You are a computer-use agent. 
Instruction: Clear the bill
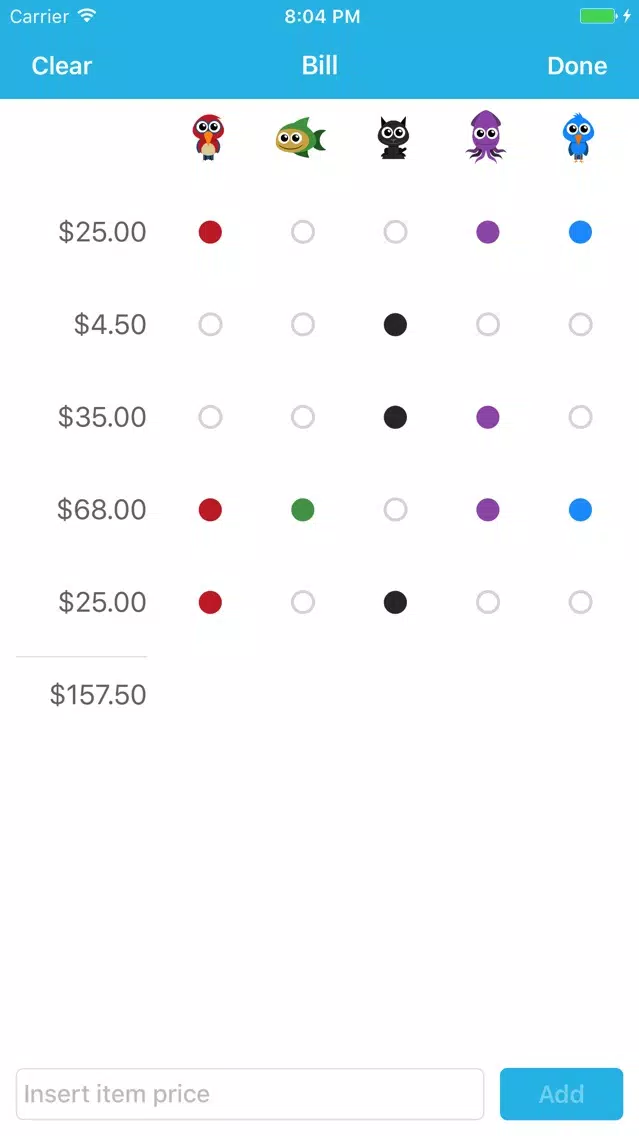[x=62, y=66]
